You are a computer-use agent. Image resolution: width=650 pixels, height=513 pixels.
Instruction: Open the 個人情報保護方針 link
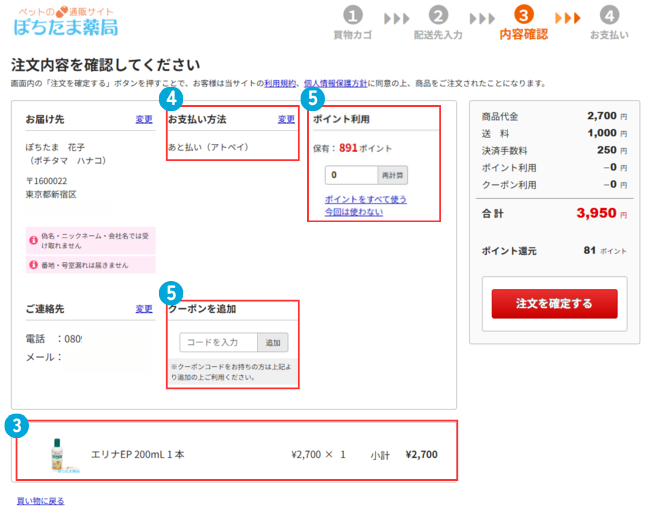pos(337,83)
